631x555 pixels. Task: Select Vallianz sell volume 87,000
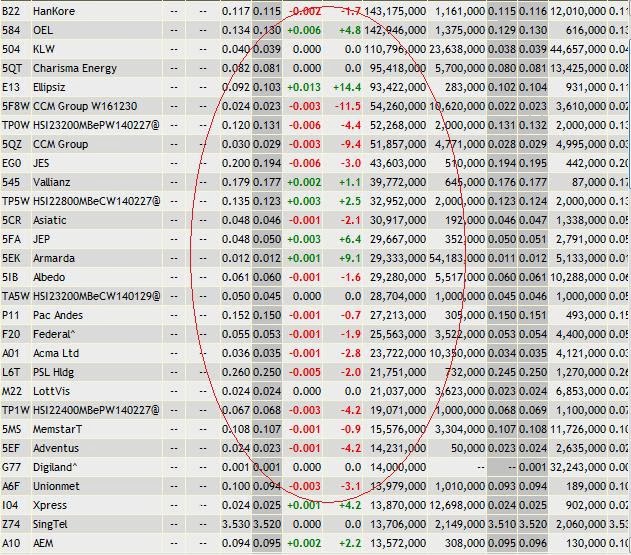click(x=589, y=182)
